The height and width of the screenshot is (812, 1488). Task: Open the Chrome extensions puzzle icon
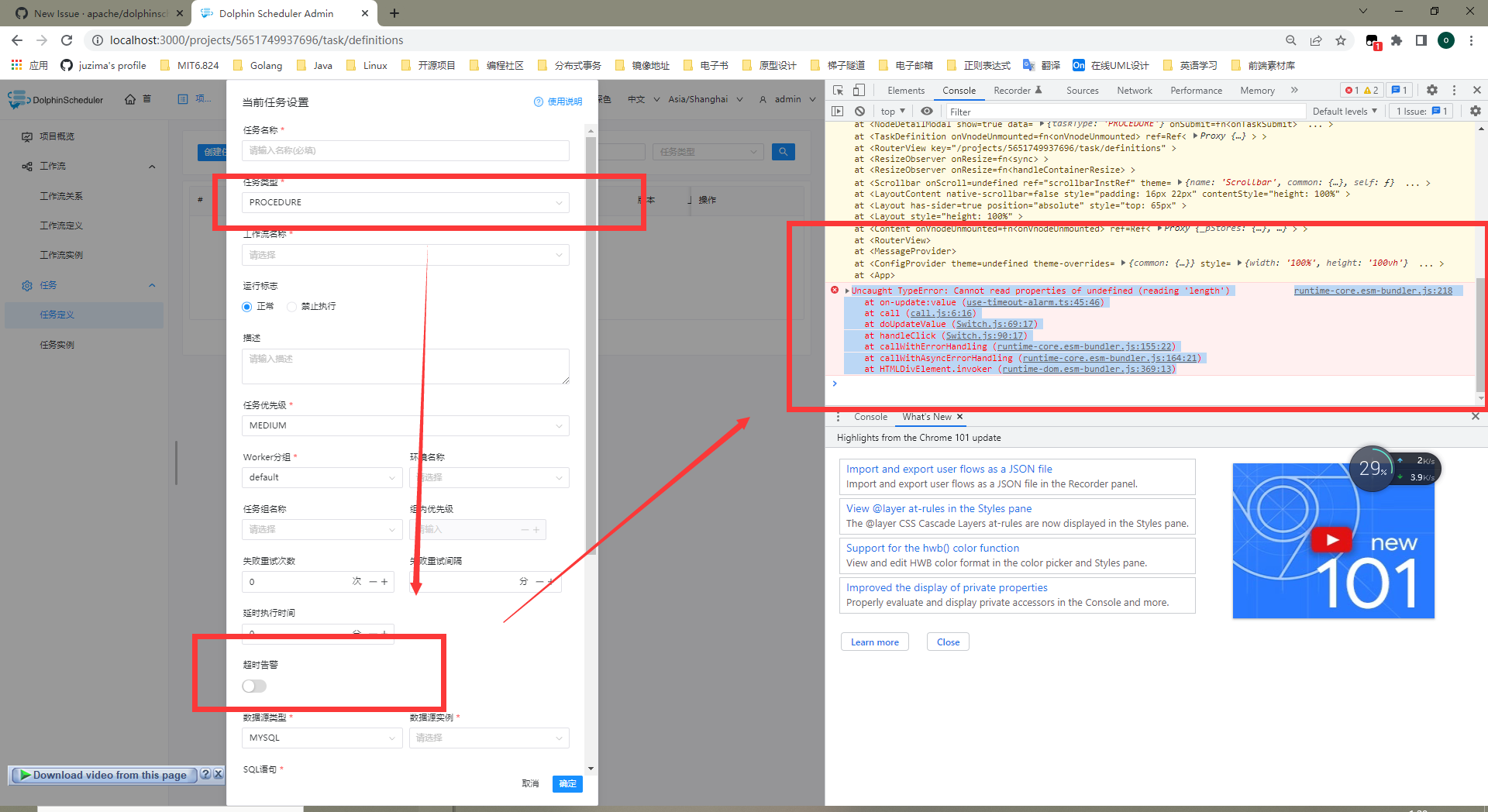pyautogui.click(x=1397, y=40)
